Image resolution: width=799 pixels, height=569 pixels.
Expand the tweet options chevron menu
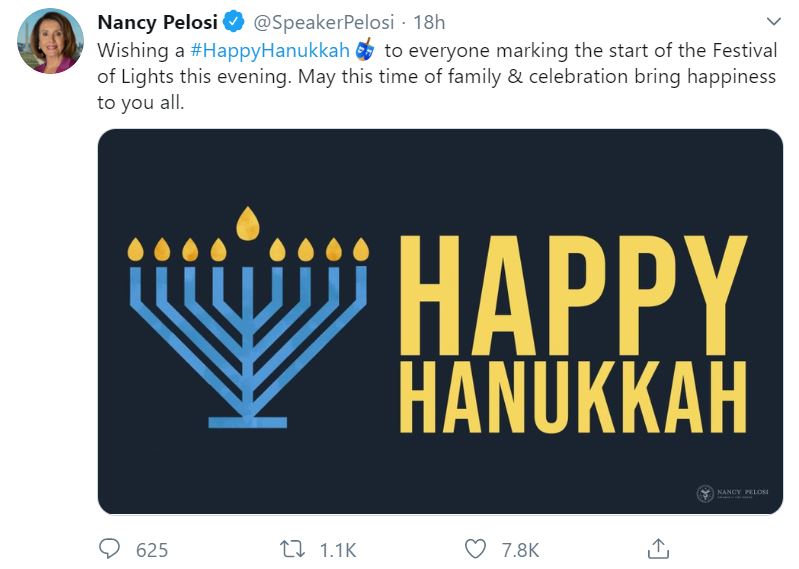773,21
